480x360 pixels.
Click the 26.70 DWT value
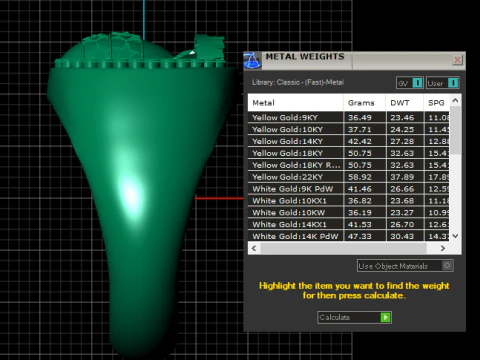[402, 224]
